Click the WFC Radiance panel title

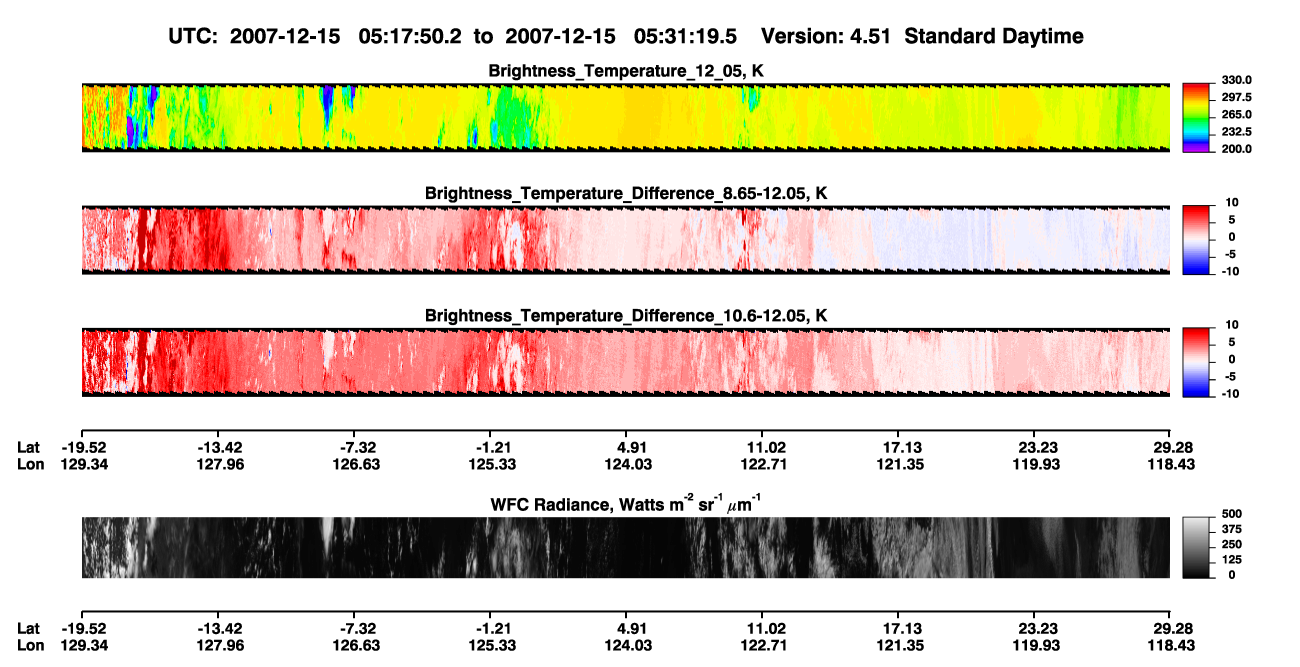[x=626, y=504]
